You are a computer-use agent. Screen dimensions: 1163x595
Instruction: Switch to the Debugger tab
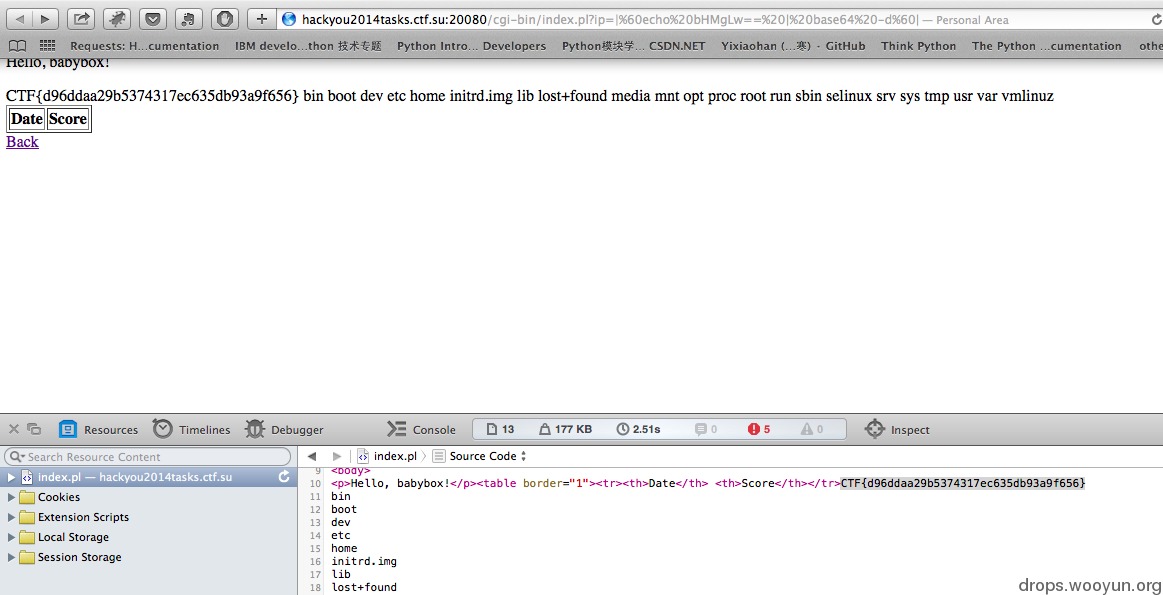284,429
